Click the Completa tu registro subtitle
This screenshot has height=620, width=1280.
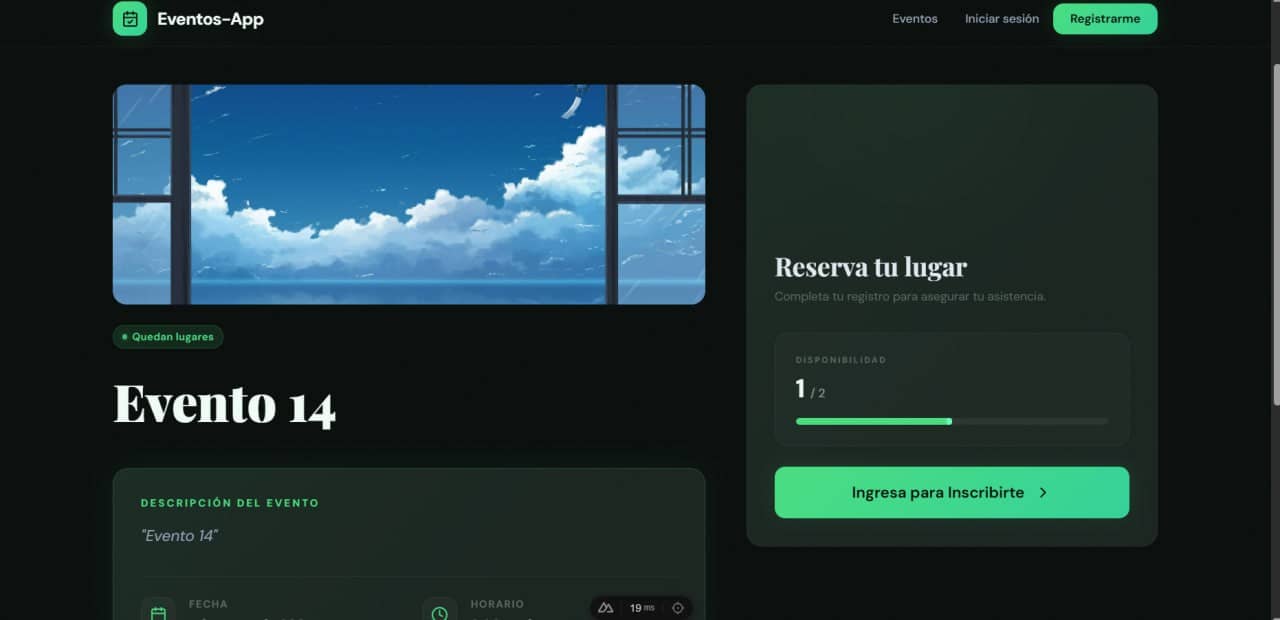tap(910, 296)
